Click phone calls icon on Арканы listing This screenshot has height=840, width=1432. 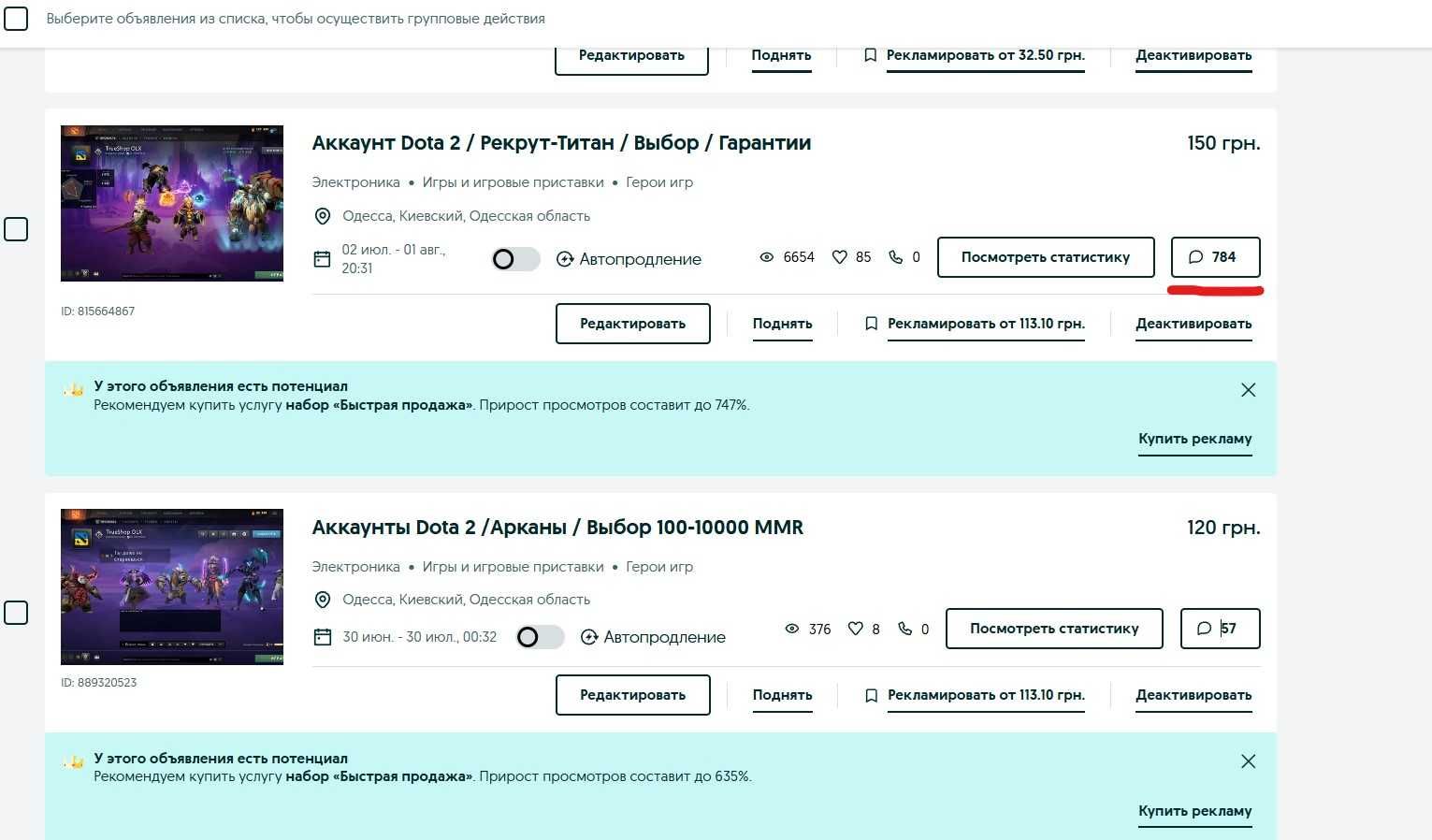904,629
